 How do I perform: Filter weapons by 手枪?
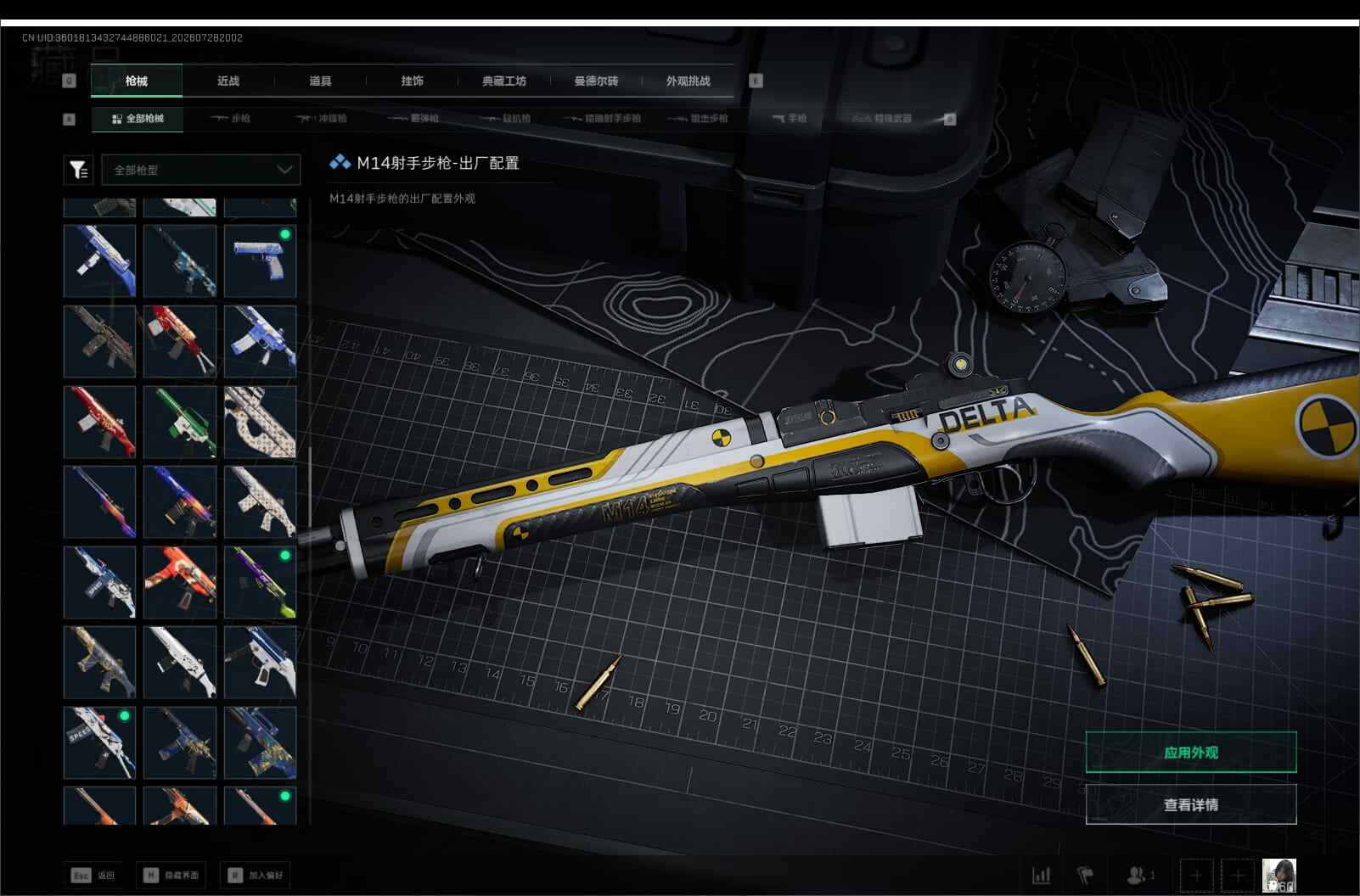pos(789,119)
